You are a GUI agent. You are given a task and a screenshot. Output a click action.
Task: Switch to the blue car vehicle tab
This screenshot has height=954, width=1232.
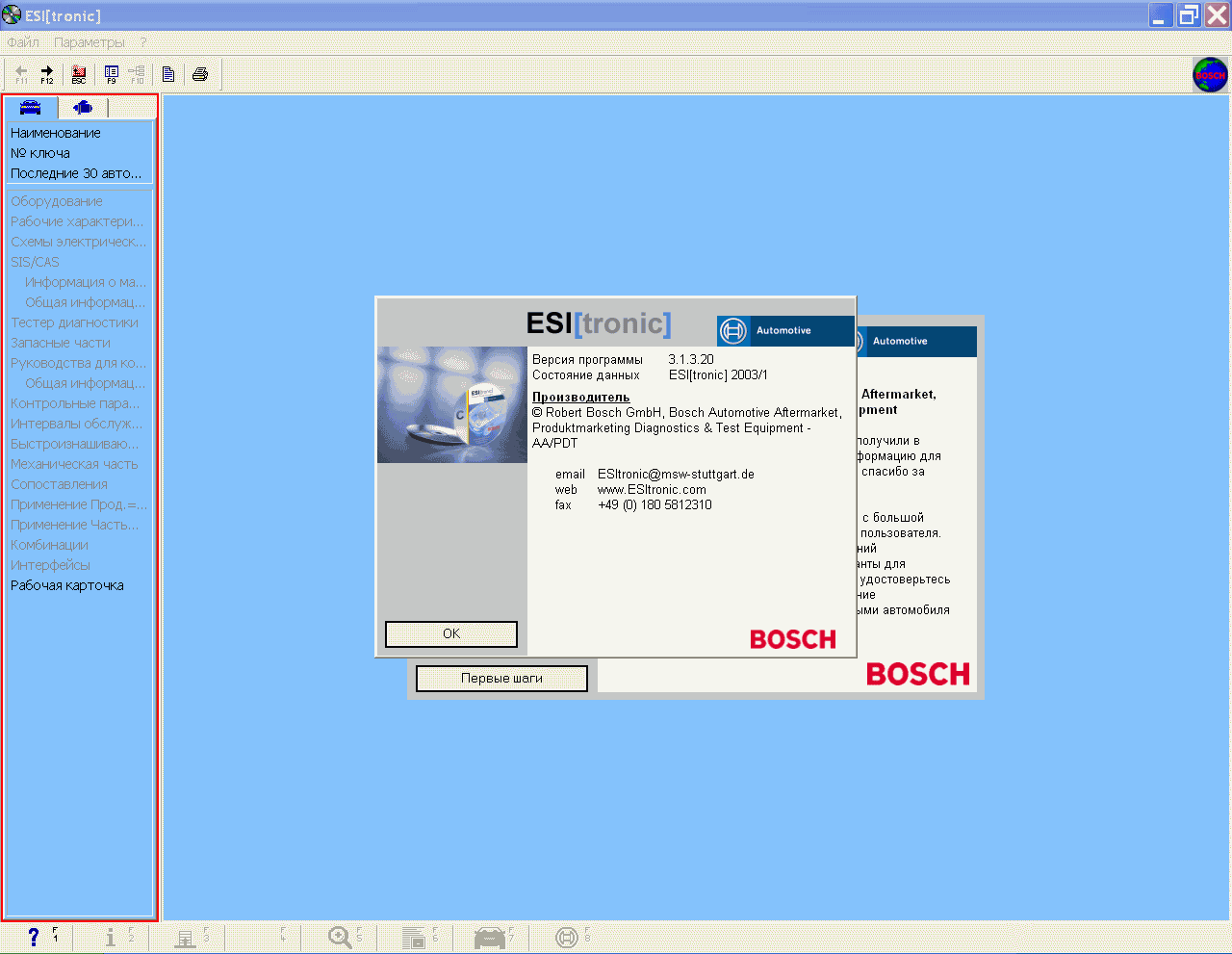point(30,107)
